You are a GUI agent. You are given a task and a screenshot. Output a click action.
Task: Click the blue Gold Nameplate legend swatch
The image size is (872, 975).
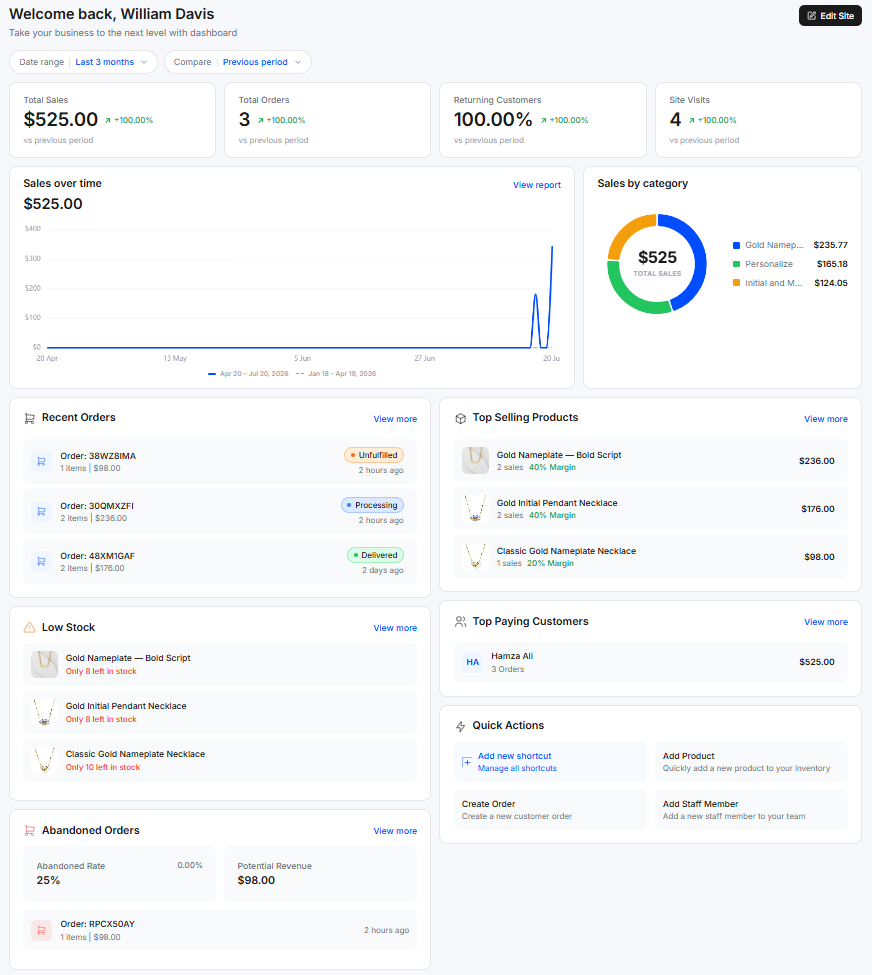[736, 245]
